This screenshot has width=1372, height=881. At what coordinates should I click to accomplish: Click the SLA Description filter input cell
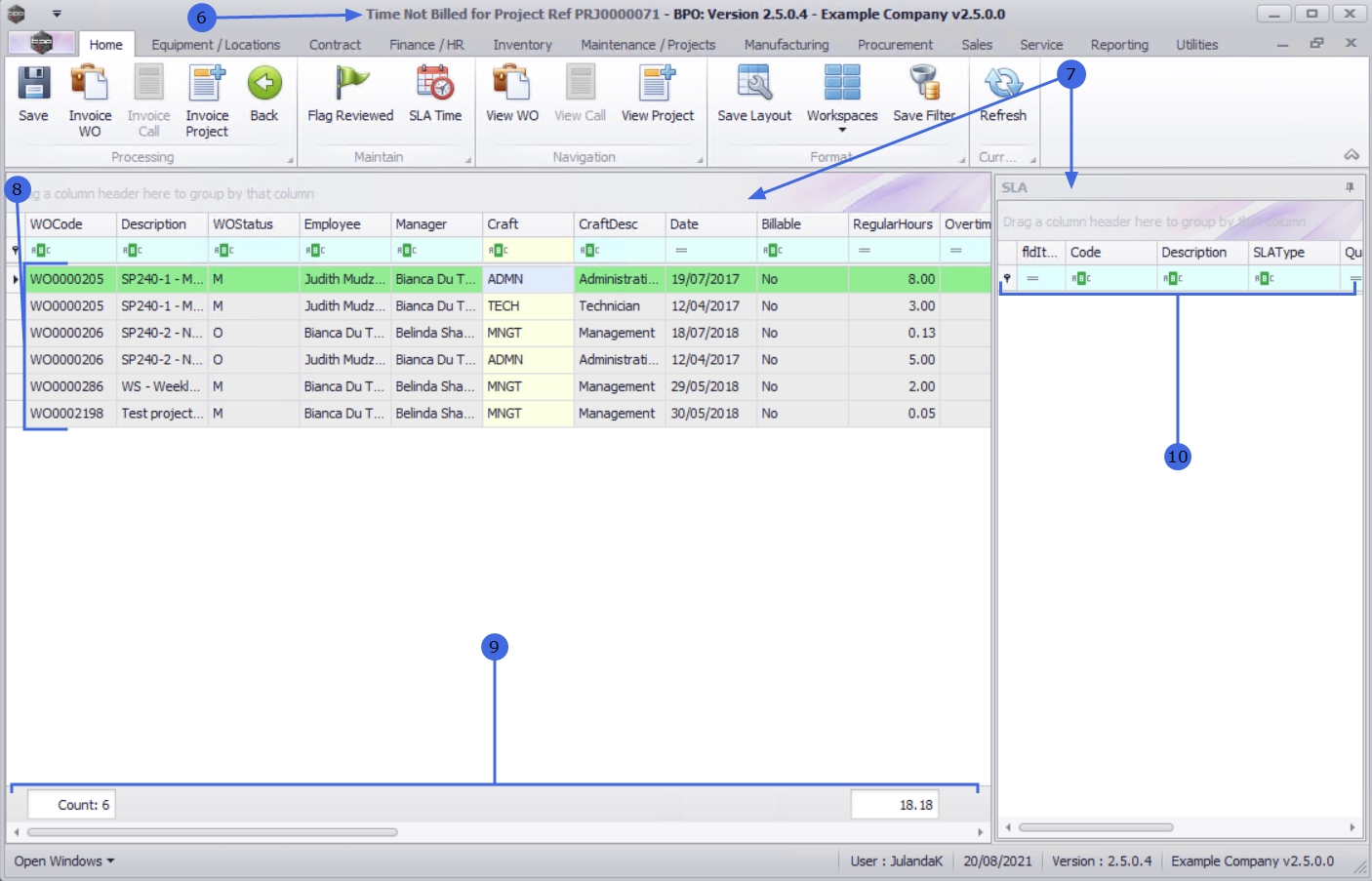[1203, 279]
